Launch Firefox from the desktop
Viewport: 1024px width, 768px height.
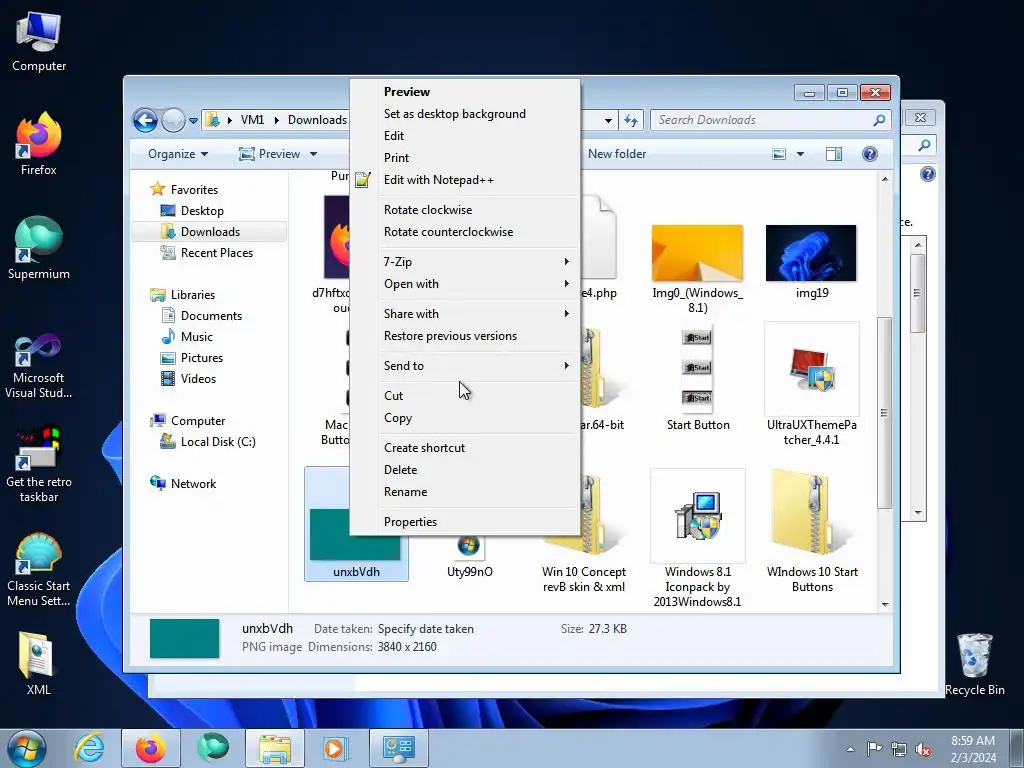(x=39, y=144)
